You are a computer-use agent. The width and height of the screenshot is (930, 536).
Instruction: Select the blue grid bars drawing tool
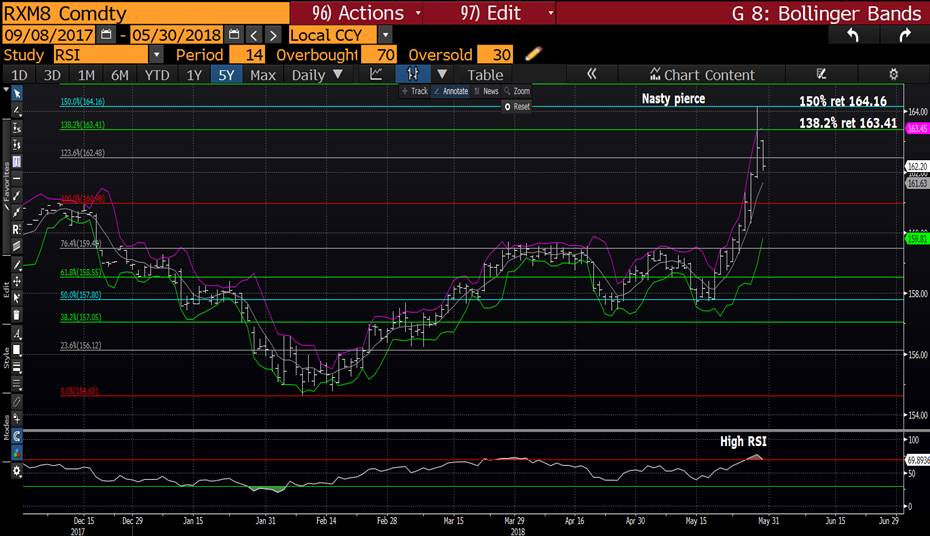click(17, 161)
